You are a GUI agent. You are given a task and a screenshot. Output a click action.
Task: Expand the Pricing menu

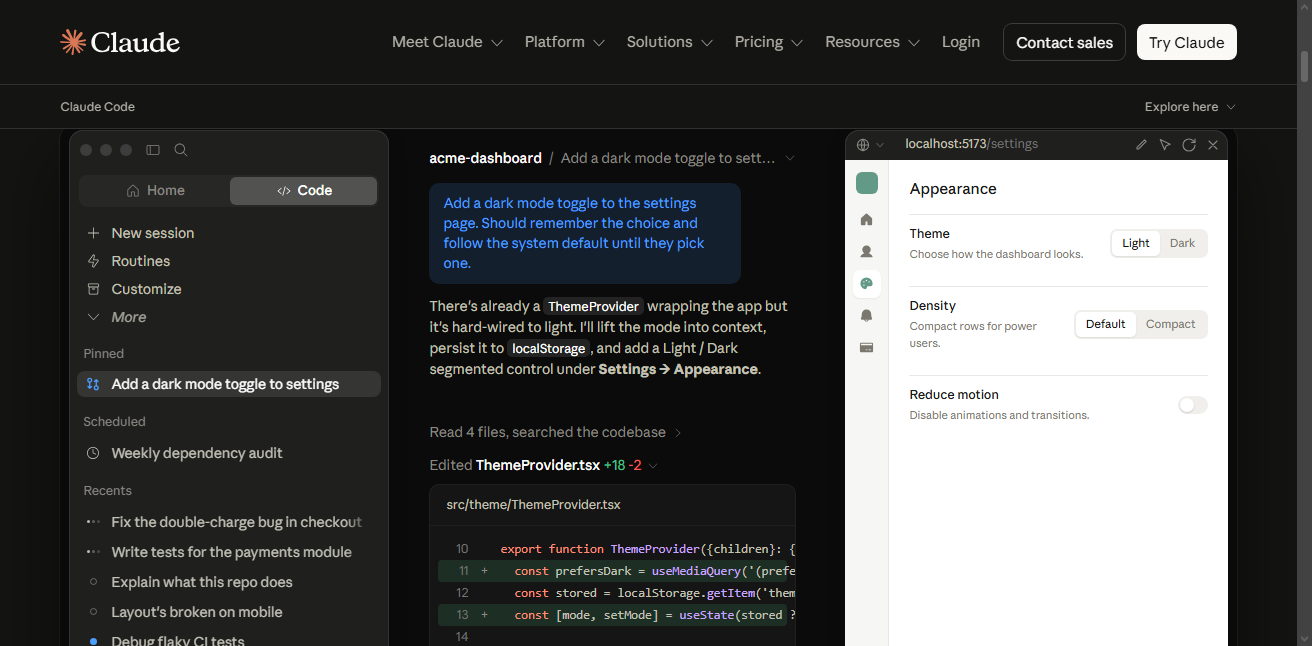768,42
